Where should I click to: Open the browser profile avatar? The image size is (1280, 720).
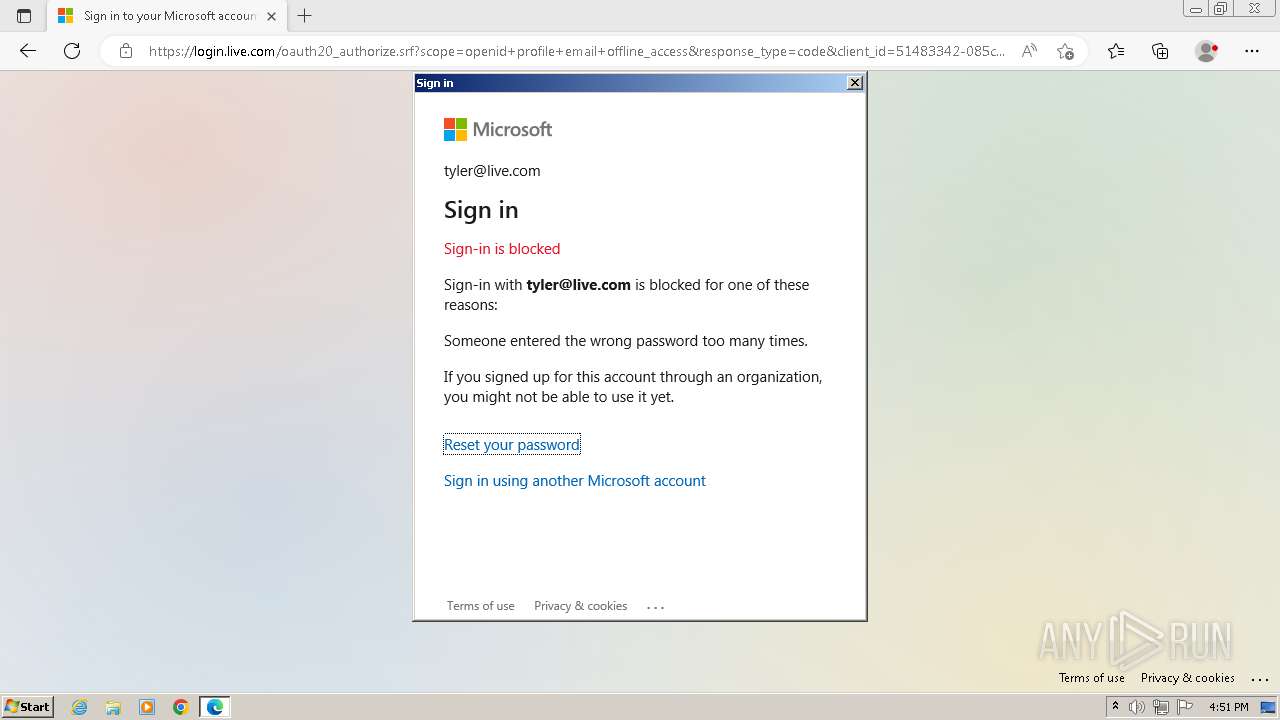click(1207, 51)
